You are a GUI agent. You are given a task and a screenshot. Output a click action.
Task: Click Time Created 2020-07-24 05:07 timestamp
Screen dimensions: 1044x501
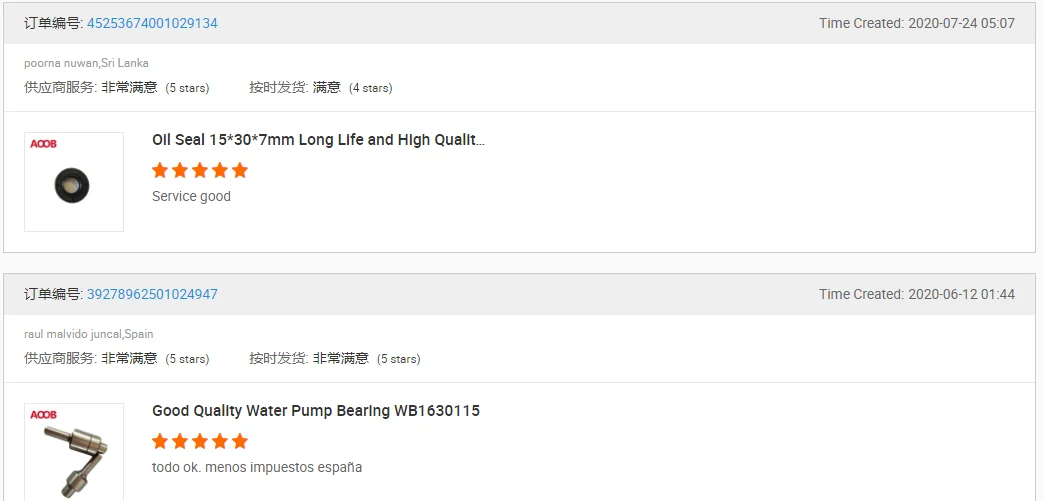(x=917, y=23)
